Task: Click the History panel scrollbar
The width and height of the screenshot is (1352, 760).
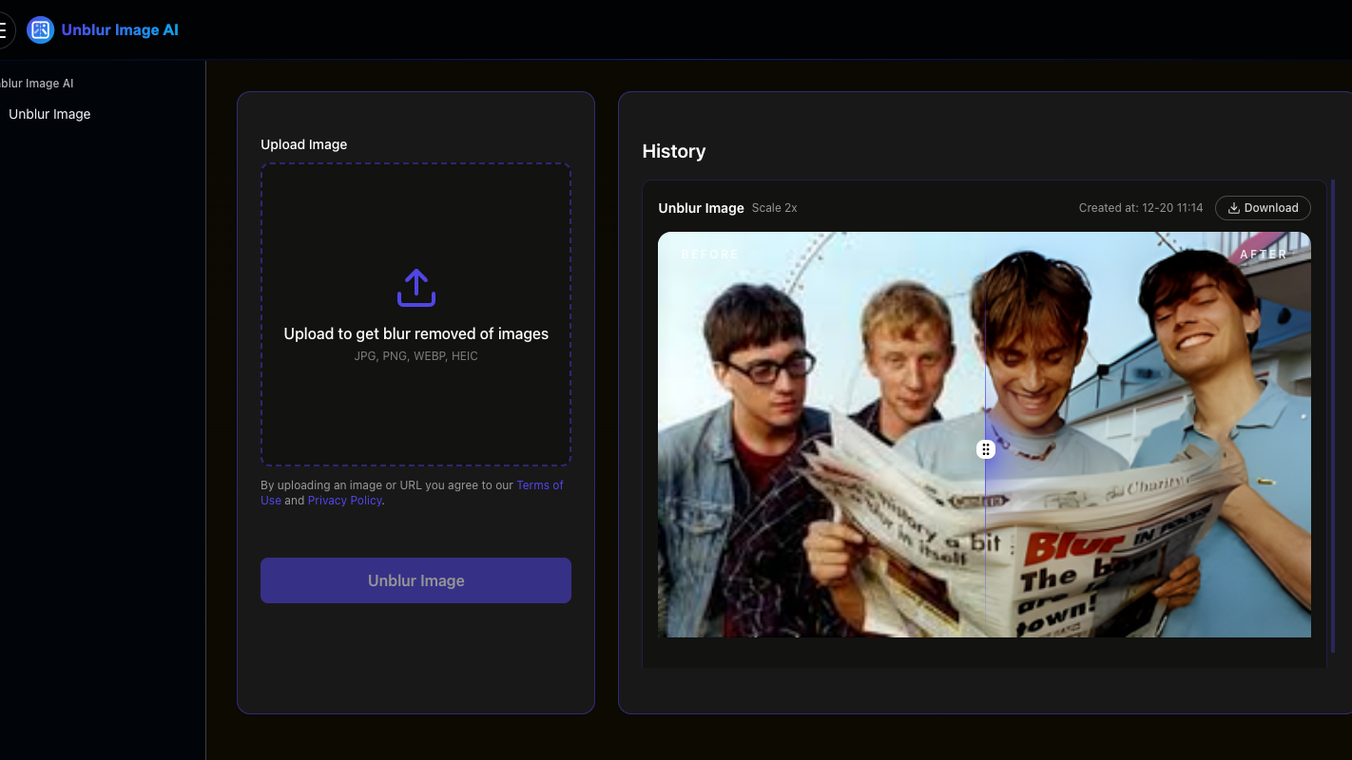Action: [1333, 418]
